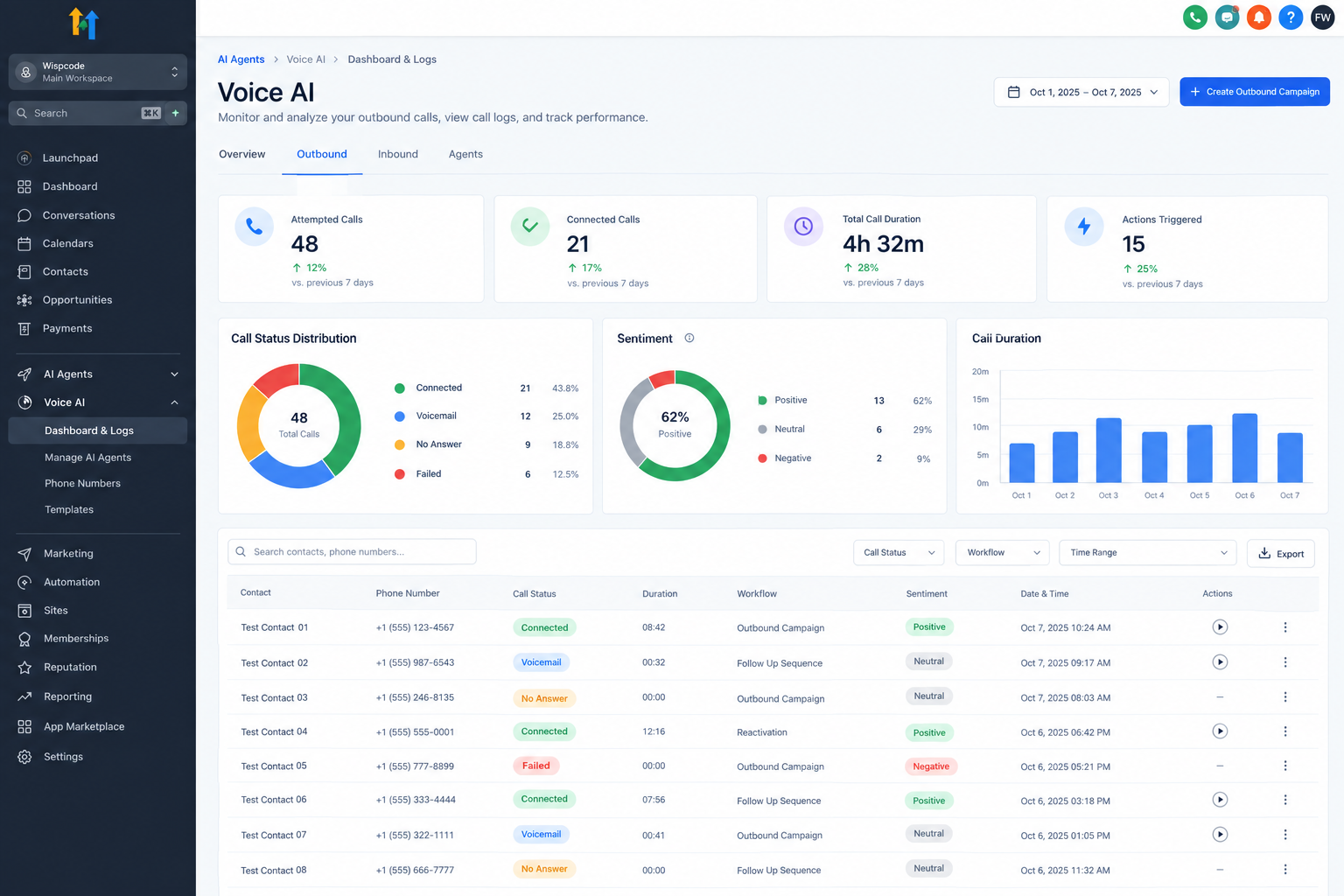Click the search contacts input field
The height and width of the screenshot is (896, 1344).
tap(352, 552)
